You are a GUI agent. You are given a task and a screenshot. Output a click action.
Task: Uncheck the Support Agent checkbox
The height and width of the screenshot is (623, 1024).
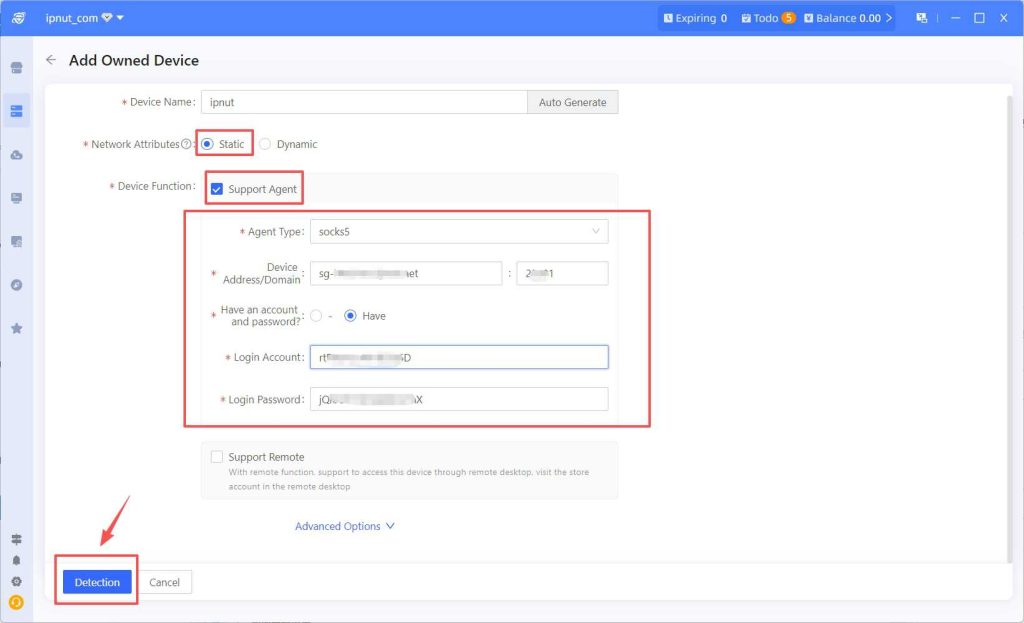pos(217,189)
